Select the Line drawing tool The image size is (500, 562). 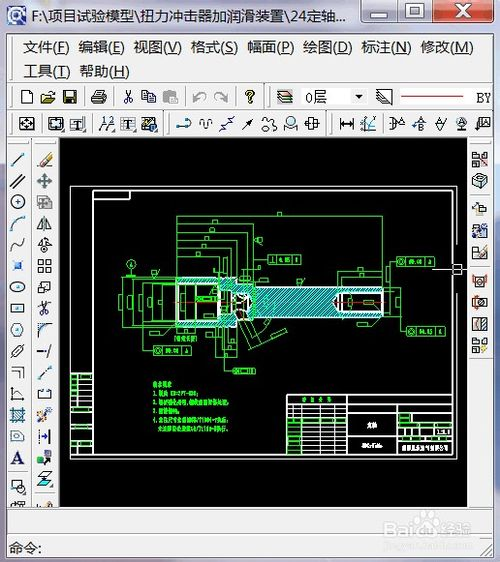(x=17, y=160)
